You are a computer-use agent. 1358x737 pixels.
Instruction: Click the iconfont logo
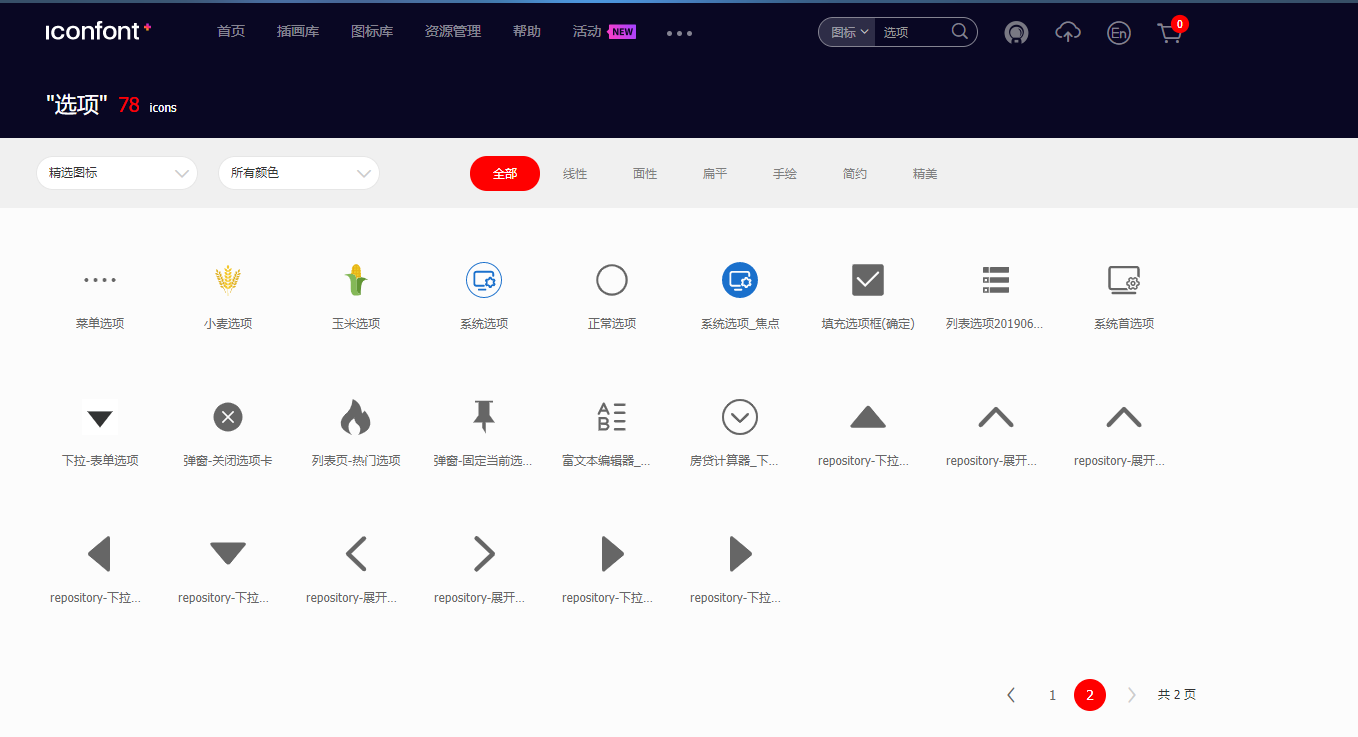click(98, 31)
